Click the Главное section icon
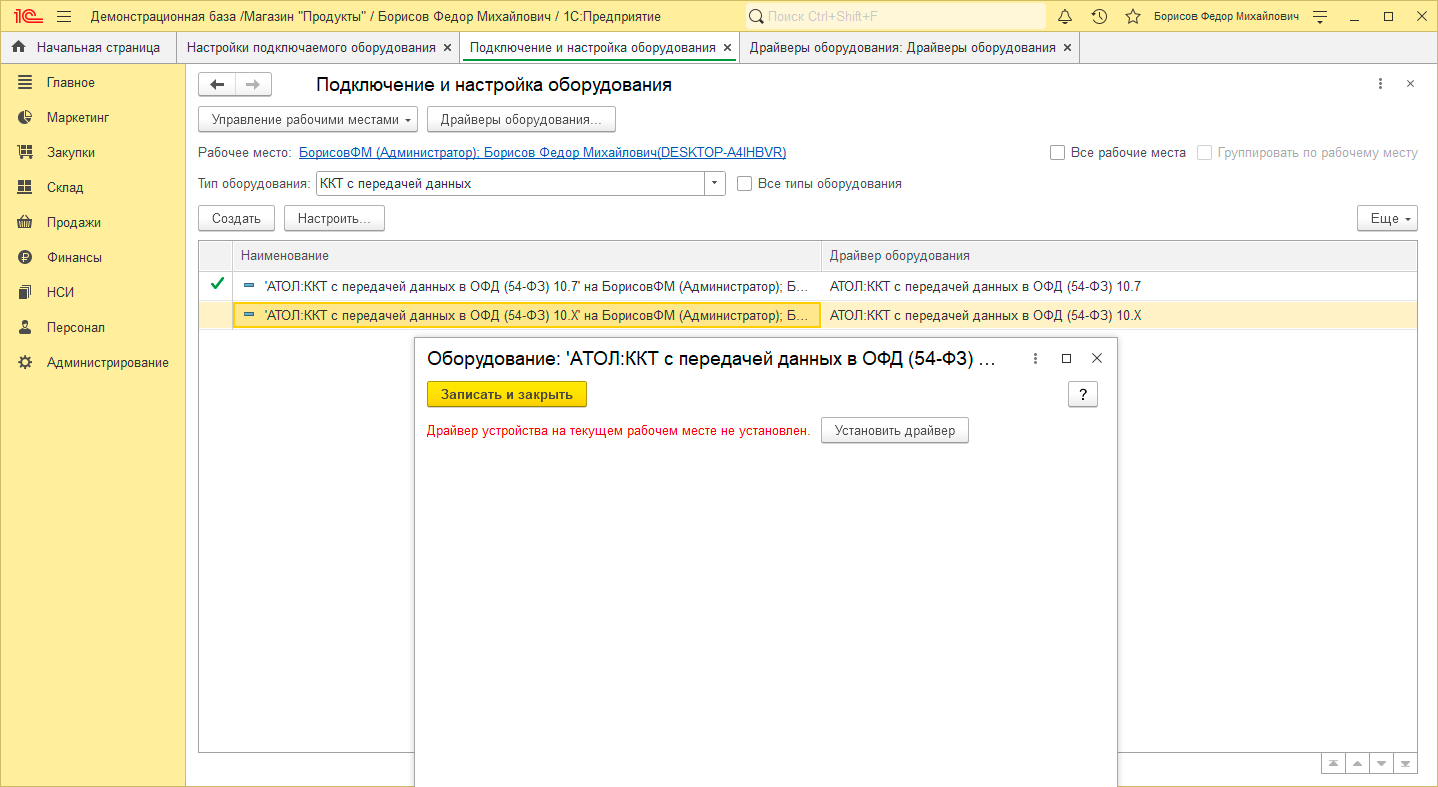This screenshot has height=787, width=1438. coord(26,82)
